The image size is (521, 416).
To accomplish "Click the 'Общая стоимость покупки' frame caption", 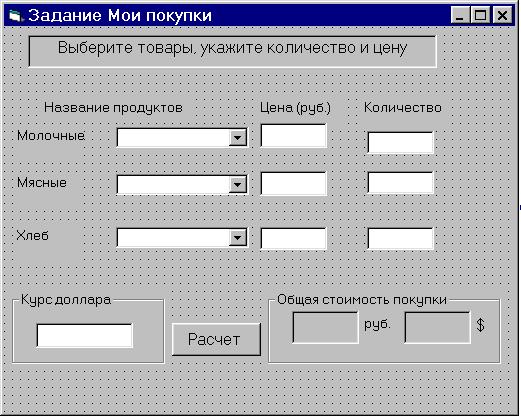I will [x=362, y=300].
